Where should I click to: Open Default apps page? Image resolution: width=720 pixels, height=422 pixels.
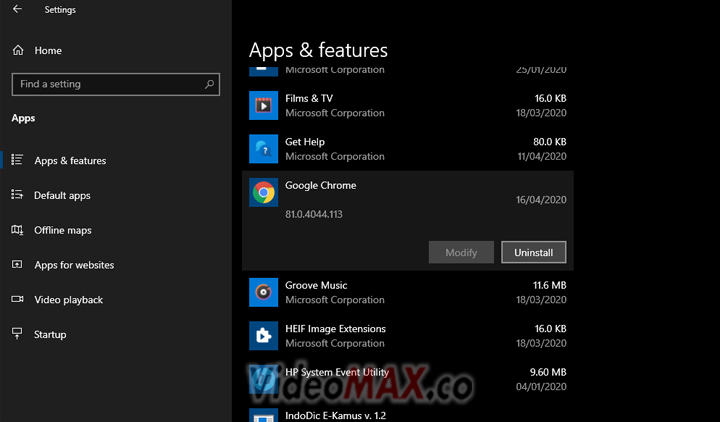coord(62,196)
